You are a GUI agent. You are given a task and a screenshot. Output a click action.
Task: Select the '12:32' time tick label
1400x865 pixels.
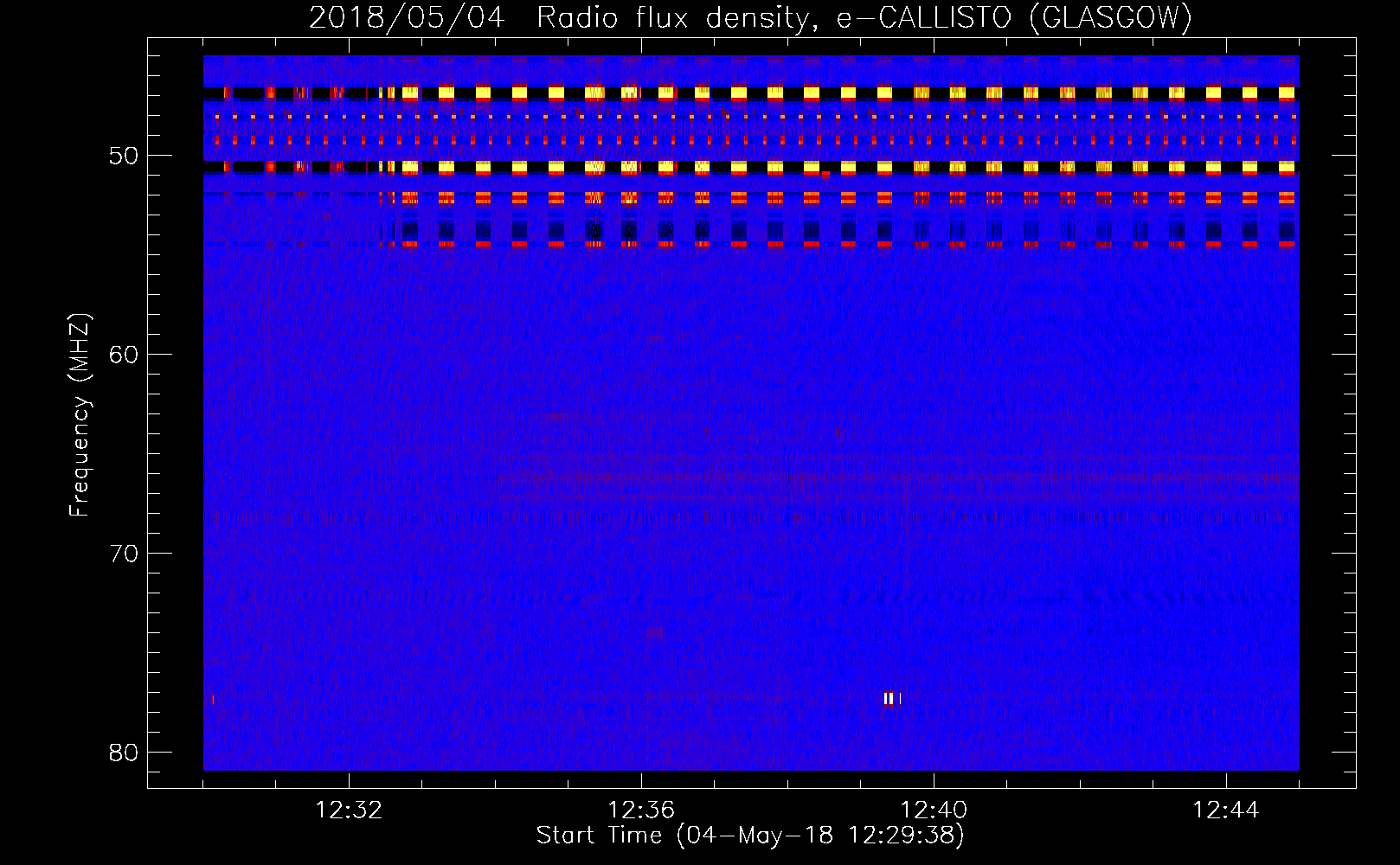coord(349,811)
